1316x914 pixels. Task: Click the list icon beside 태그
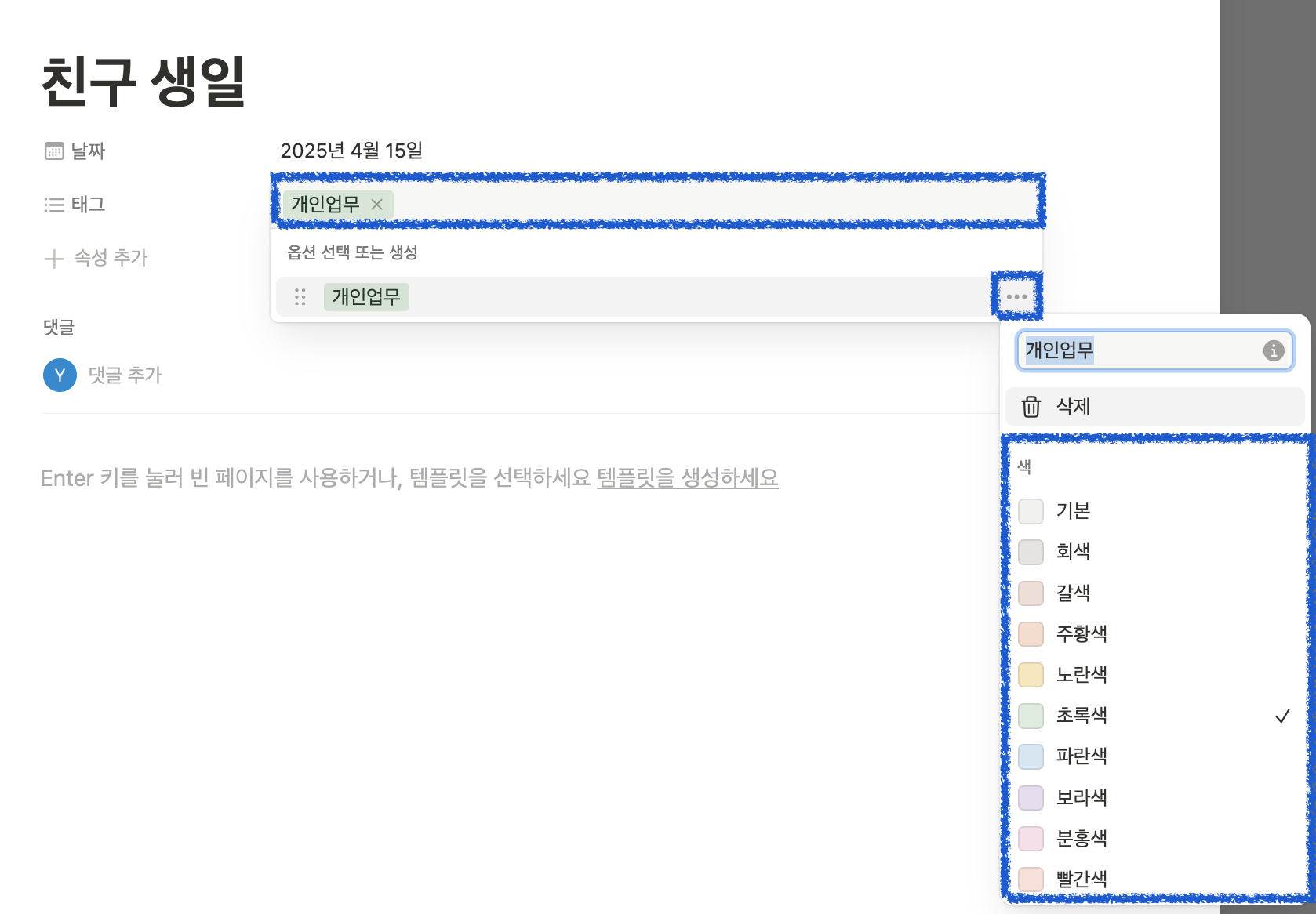(x=53, y=205)
